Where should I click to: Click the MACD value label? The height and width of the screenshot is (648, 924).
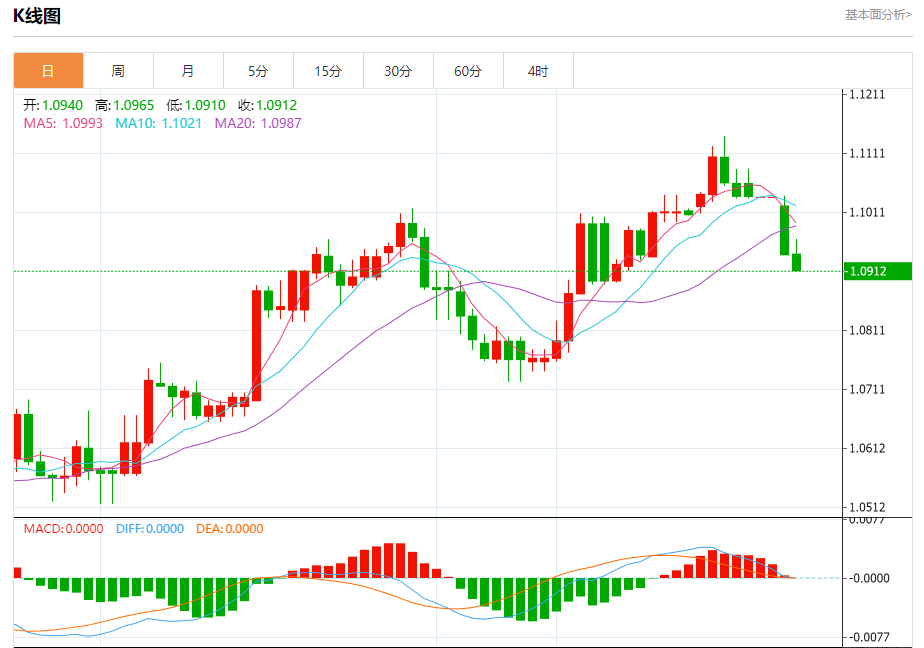coord(64,528)
